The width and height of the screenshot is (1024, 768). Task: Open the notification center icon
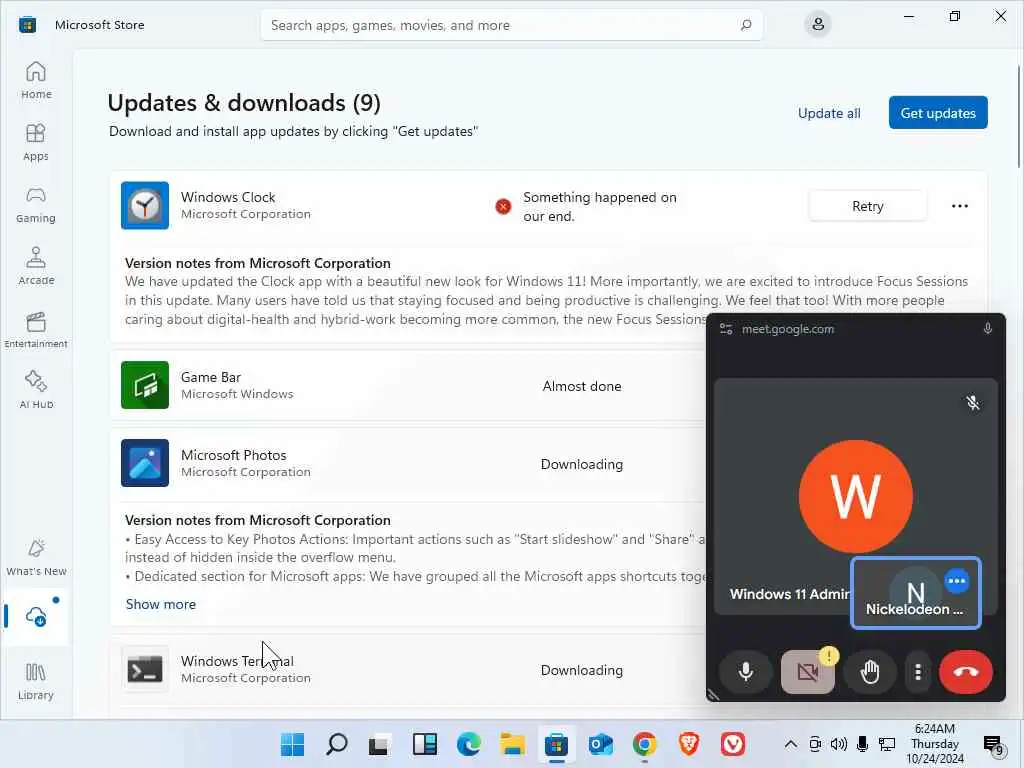993,744
